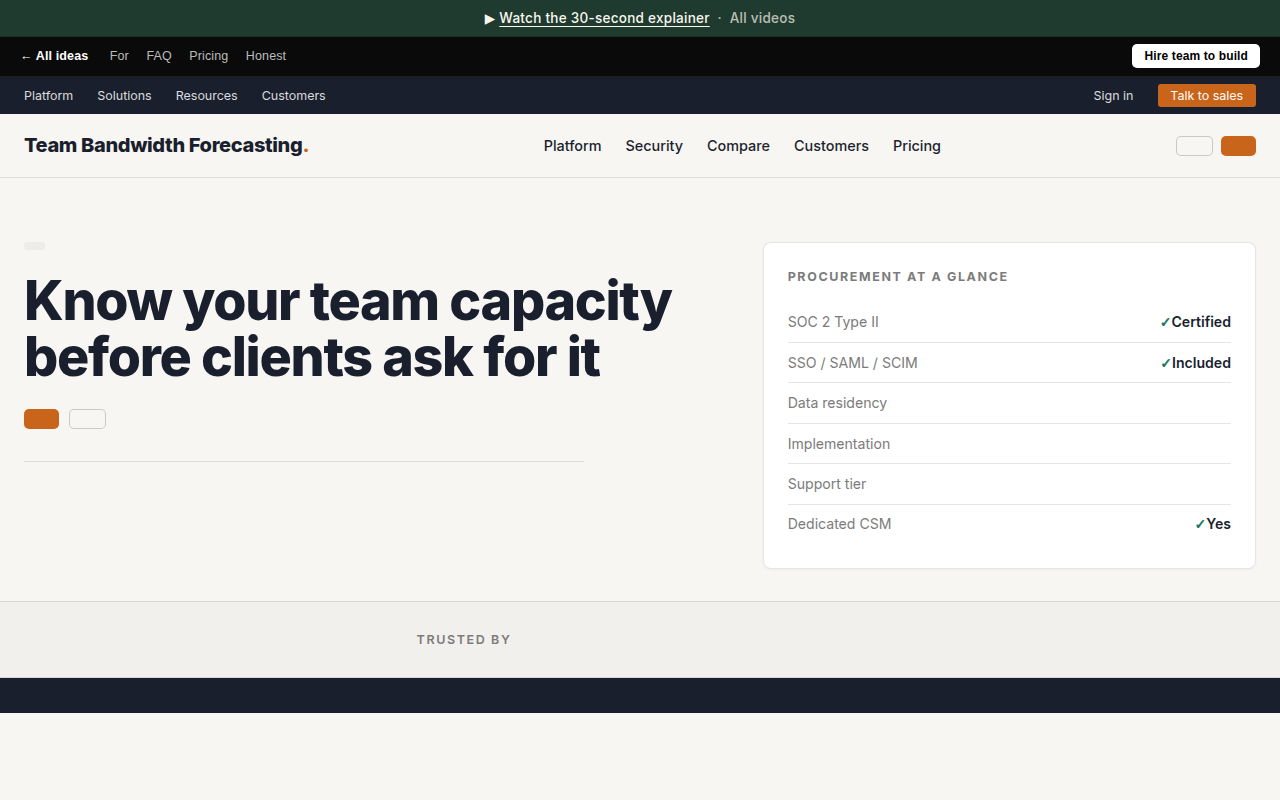The image size is (1280, 800).
Task: Select Pricing in the black top bar
Action: pyautogui.click(x=209, y=56)
